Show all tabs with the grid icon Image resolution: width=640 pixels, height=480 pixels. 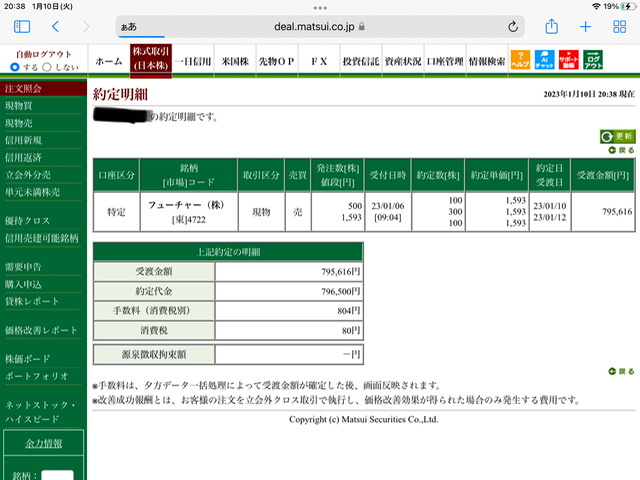620,27
